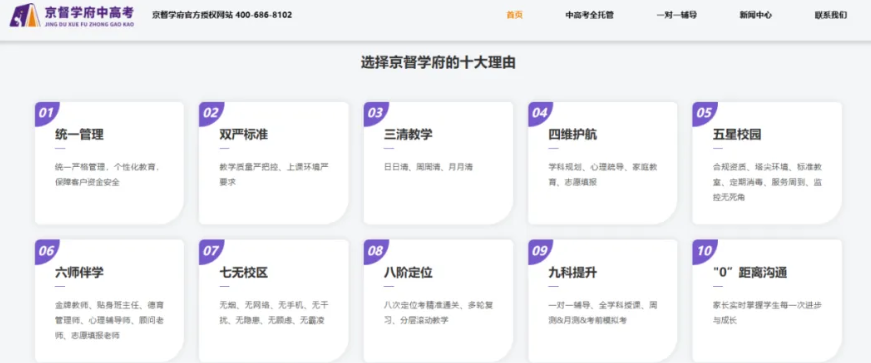Open the 新闻中心 navigation link
This screenshot has width=871, height=363.
click(755, 15)
